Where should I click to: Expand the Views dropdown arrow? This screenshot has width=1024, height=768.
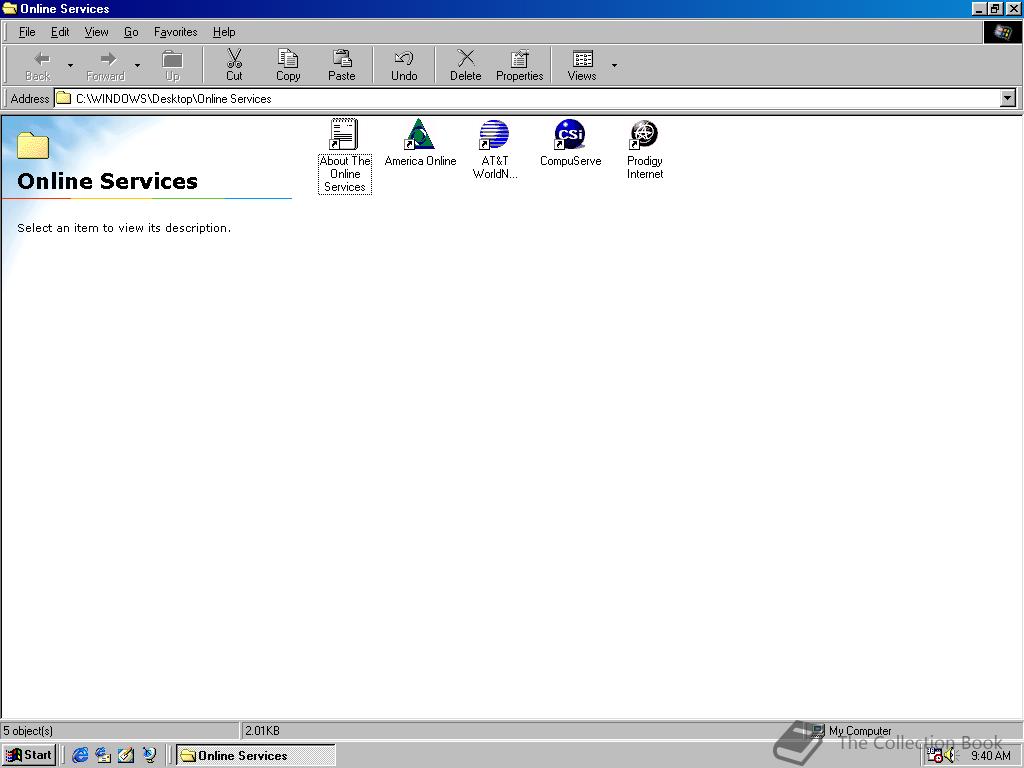click(614, 65)
